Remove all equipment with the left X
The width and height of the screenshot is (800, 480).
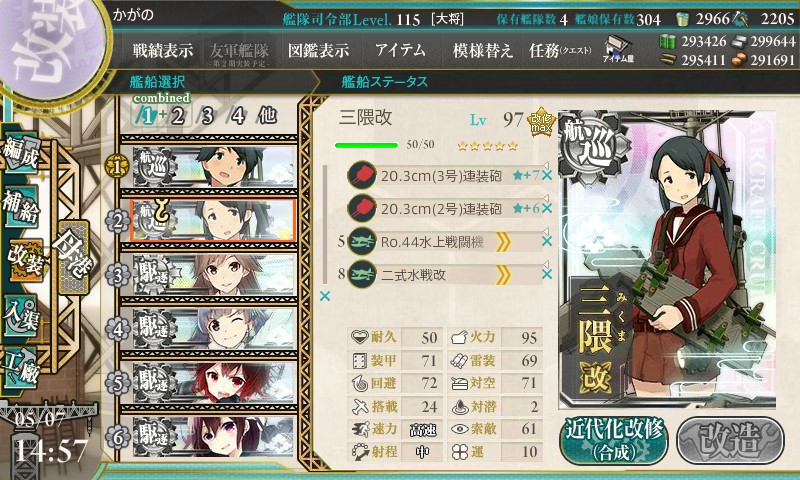[x=324, y=296]
